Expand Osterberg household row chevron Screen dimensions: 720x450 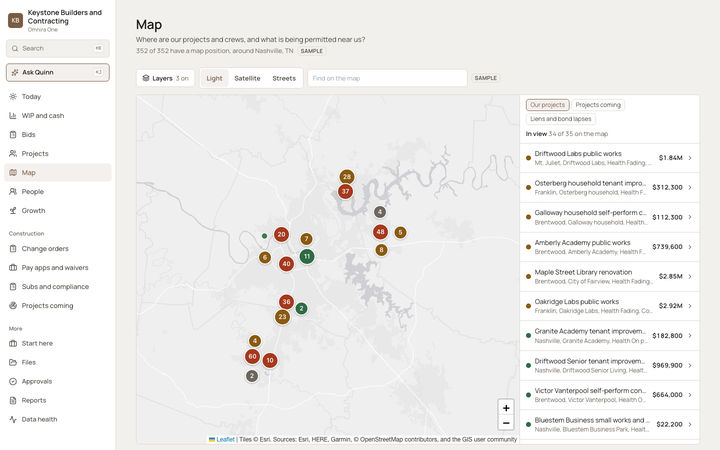pos(690,187)
